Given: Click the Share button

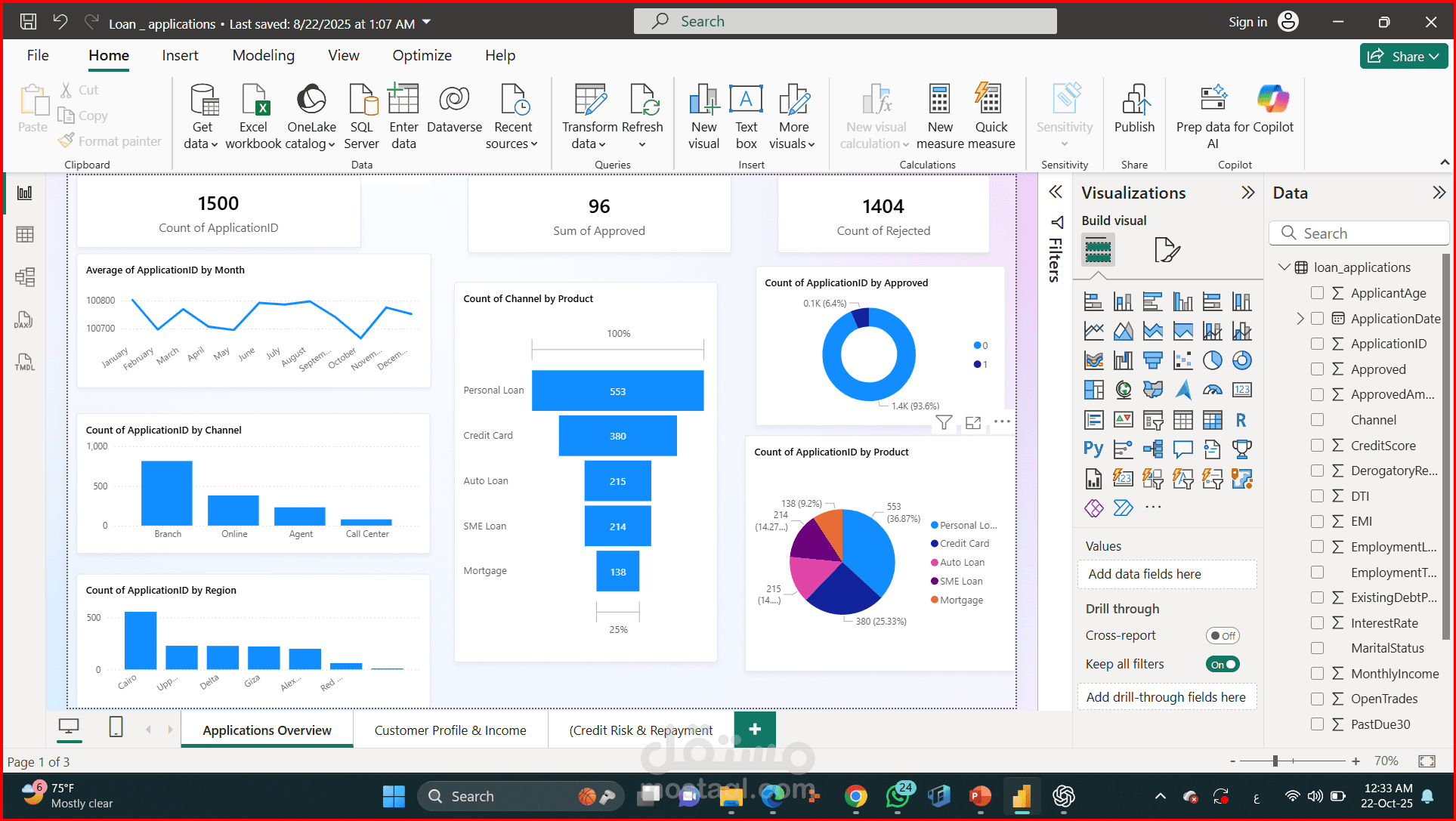Looking at the screenshot, I should (x=1403, y=56).
